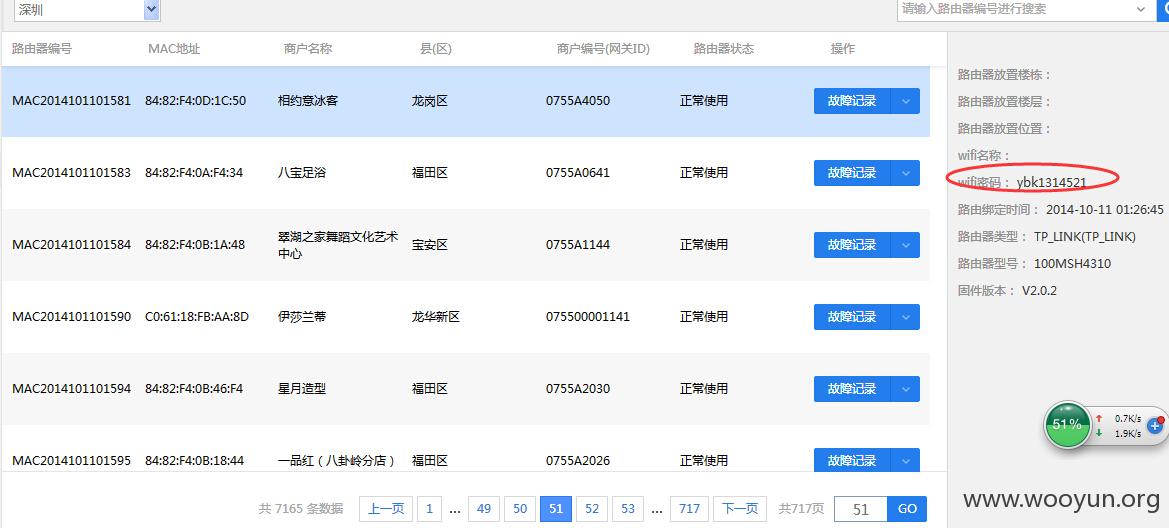Click MAC address 84:82:F4:0D:1C:50

[195, 101]
